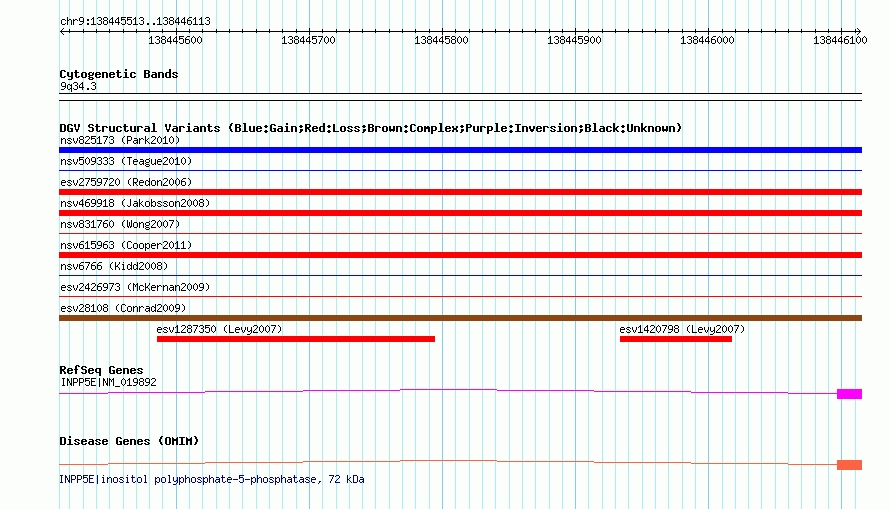Viewport: 890px width, 509px height.
Task: Click the thick blue nsv825173 gain bar
Action: (x=460, y=150)
